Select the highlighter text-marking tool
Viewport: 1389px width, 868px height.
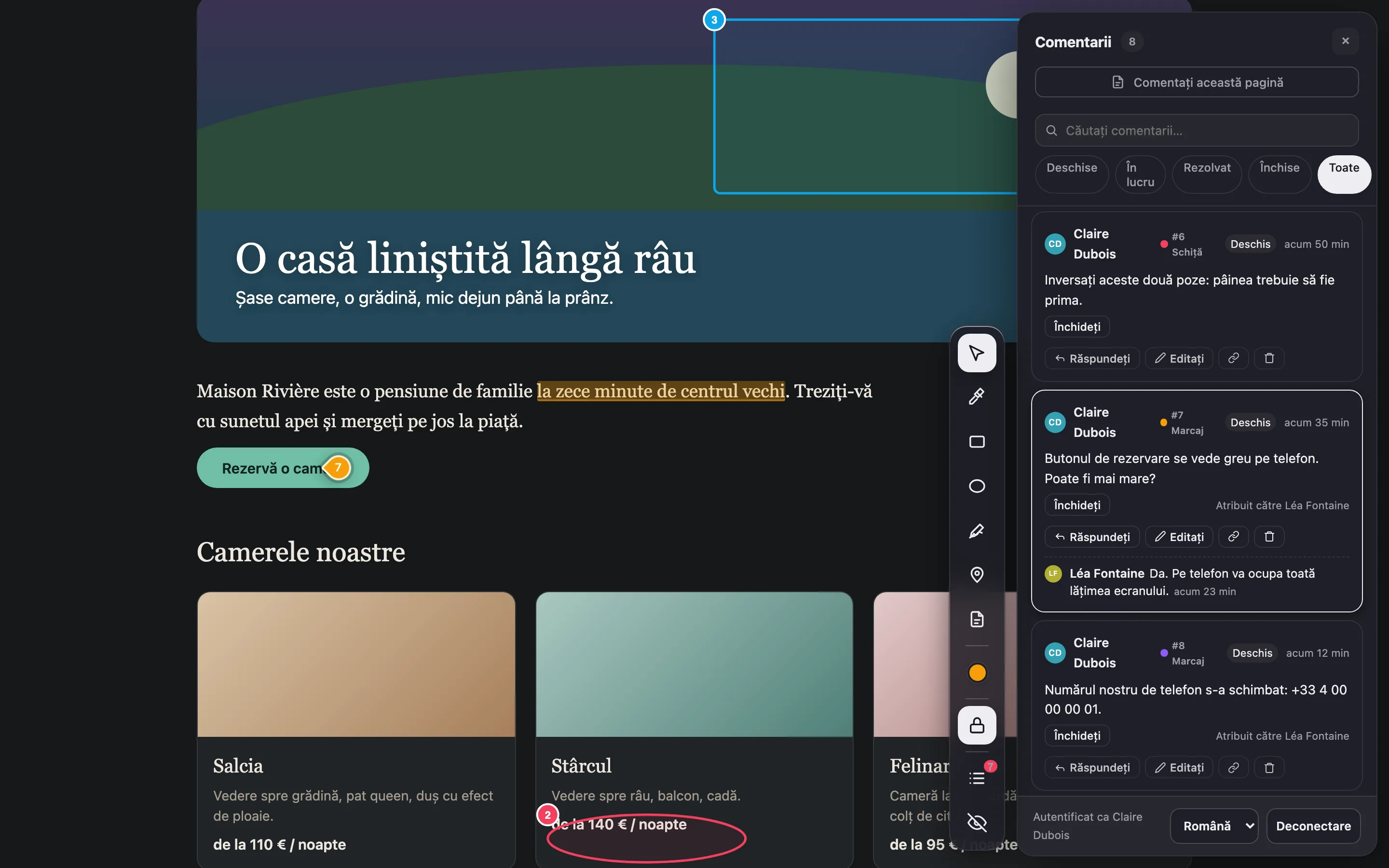pos(976,397)
